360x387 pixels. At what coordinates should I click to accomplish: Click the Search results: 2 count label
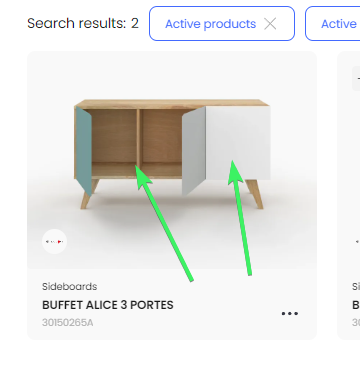83,23
